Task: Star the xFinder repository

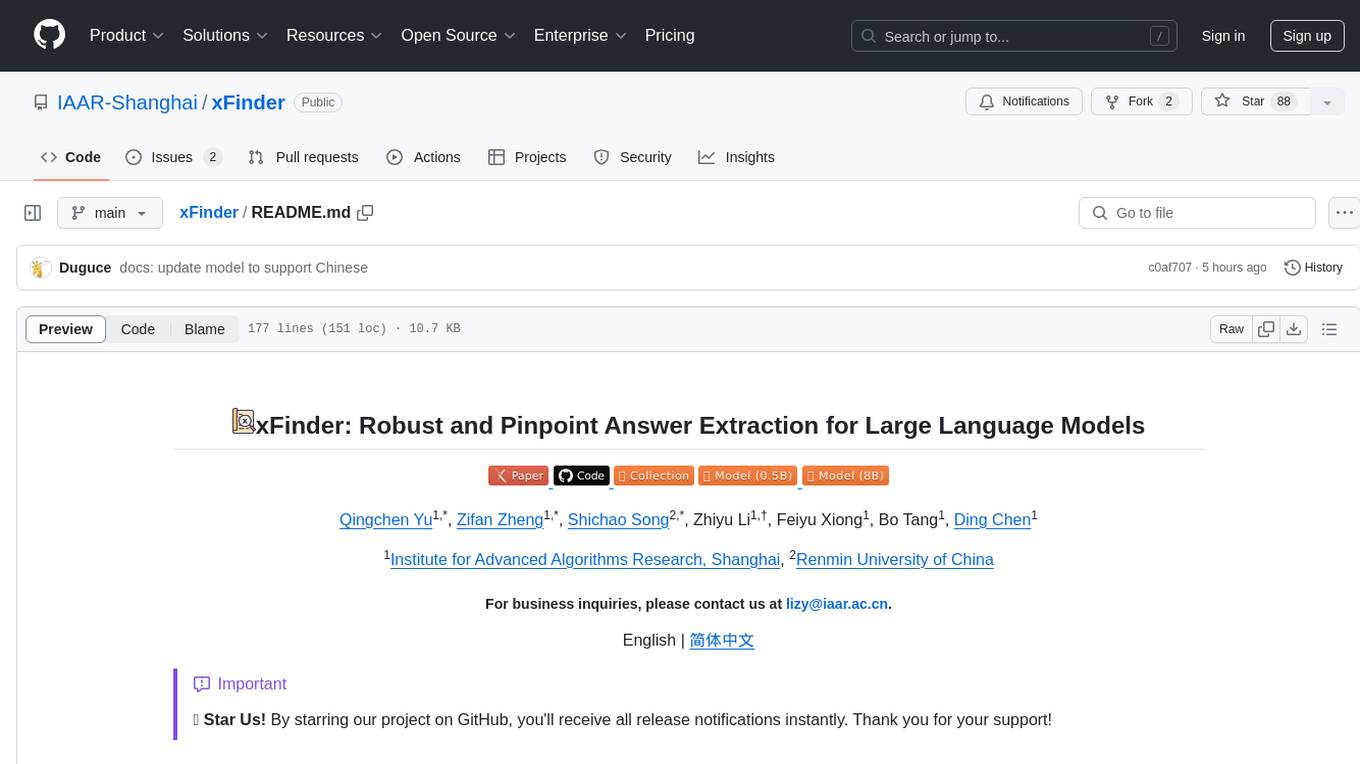Action: (x=1255, y=101)
